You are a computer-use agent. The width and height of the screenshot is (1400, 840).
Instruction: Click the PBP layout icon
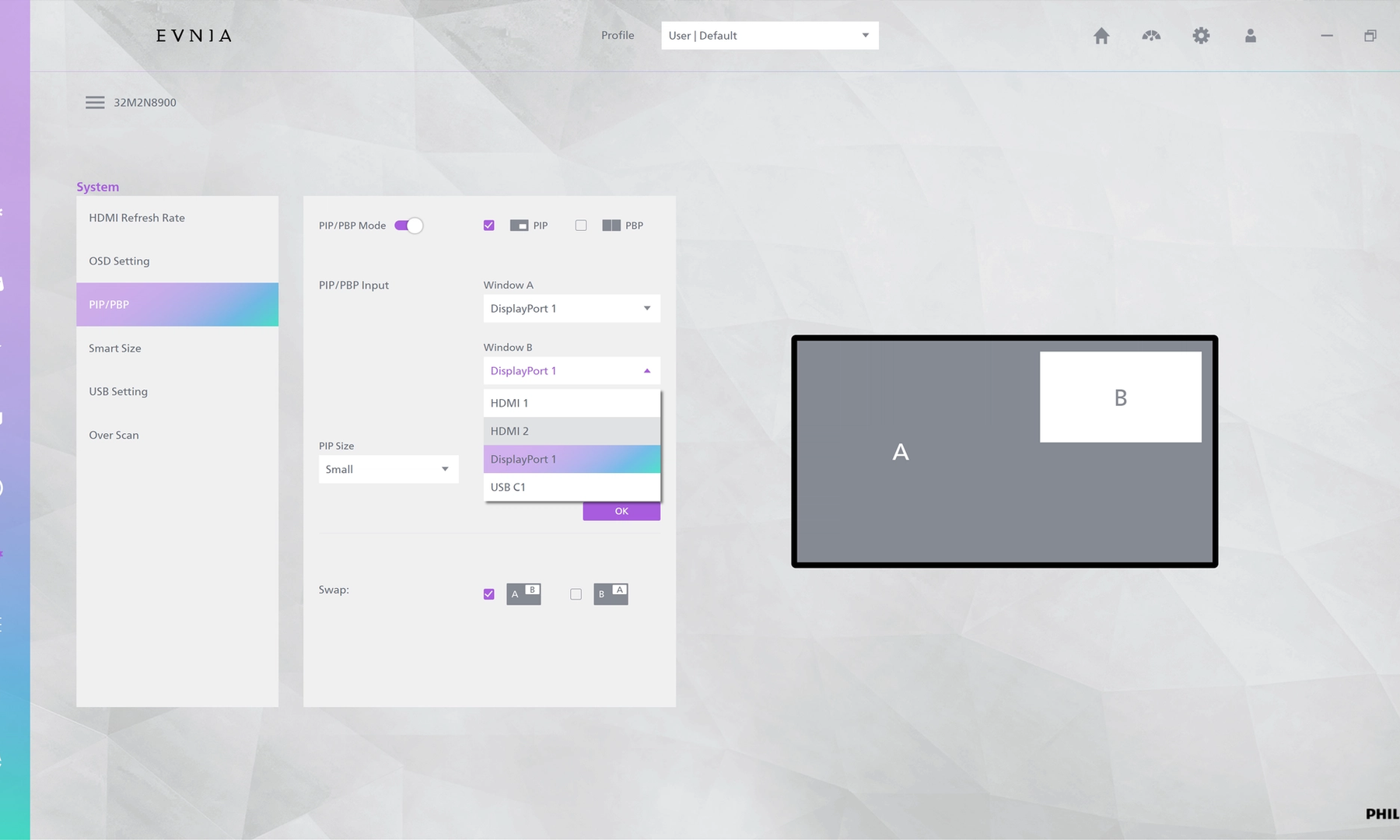point(611,226)
